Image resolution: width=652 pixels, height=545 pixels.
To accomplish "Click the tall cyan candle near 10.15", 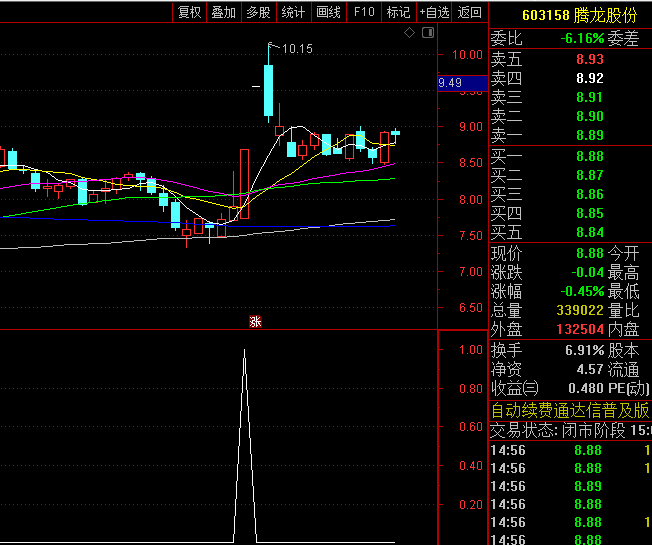I will (x=269, y=90).
